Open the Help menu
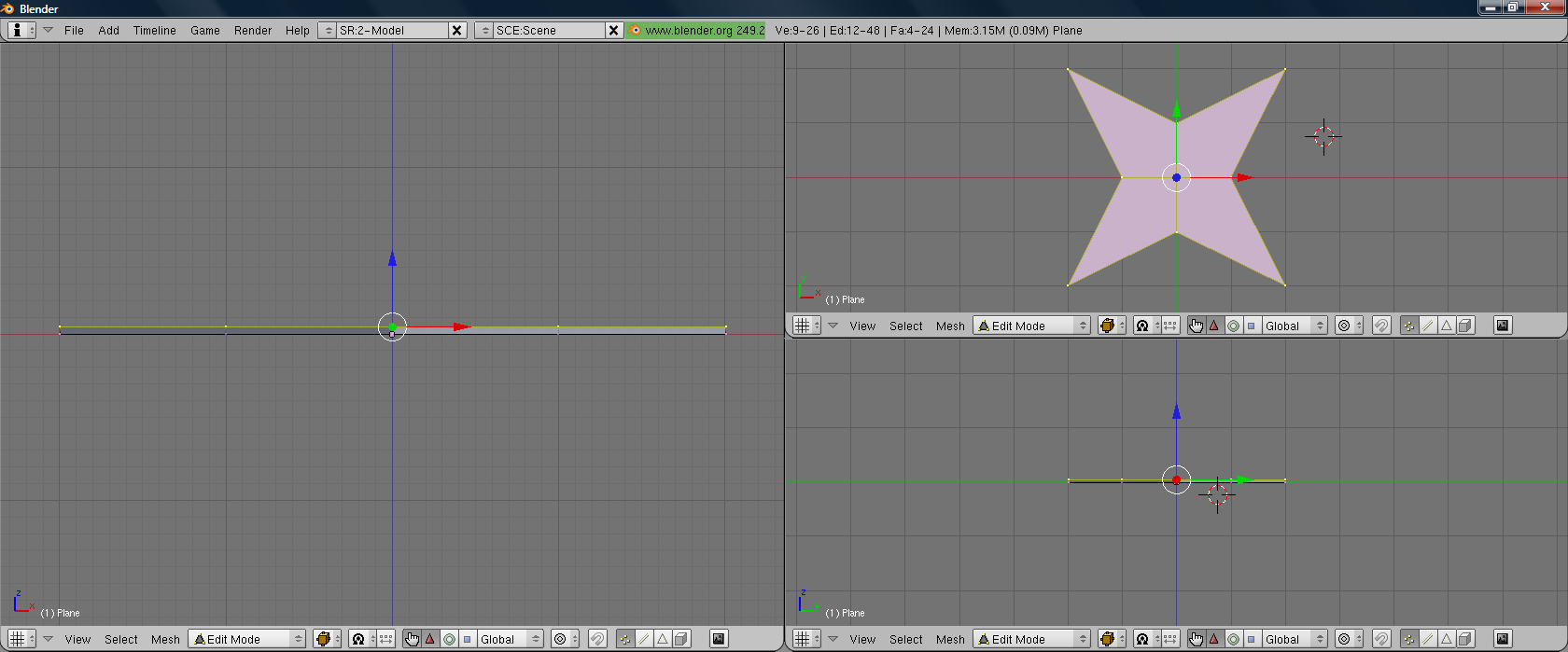1568x652 pixels. [x=297, y=30]
